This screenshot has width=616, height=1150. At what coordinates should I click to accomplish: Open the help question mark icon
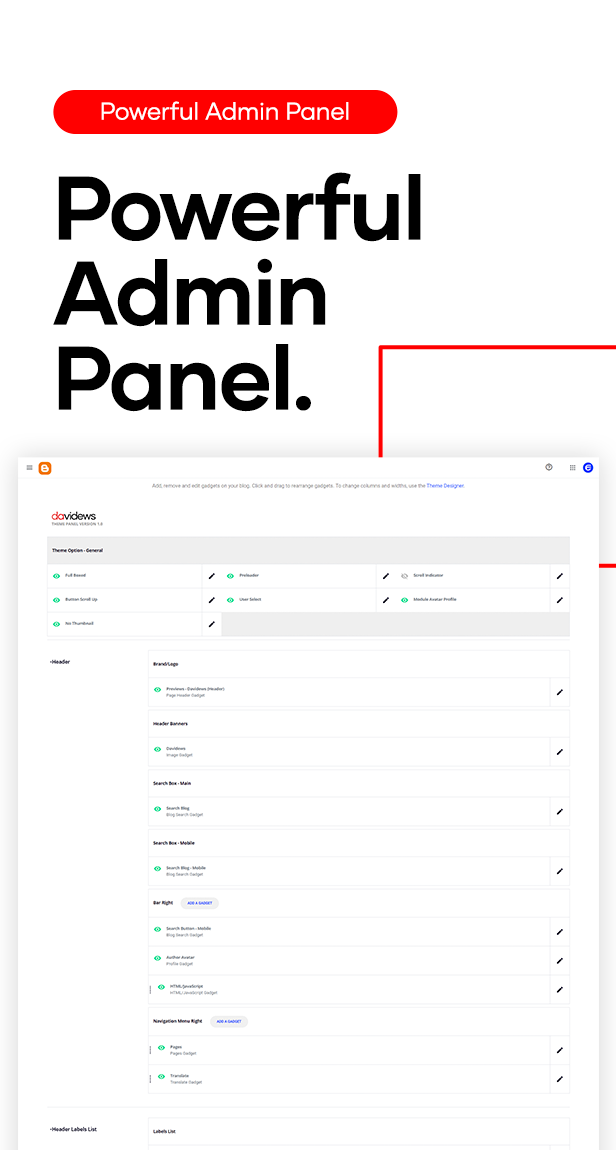[548, 467]
